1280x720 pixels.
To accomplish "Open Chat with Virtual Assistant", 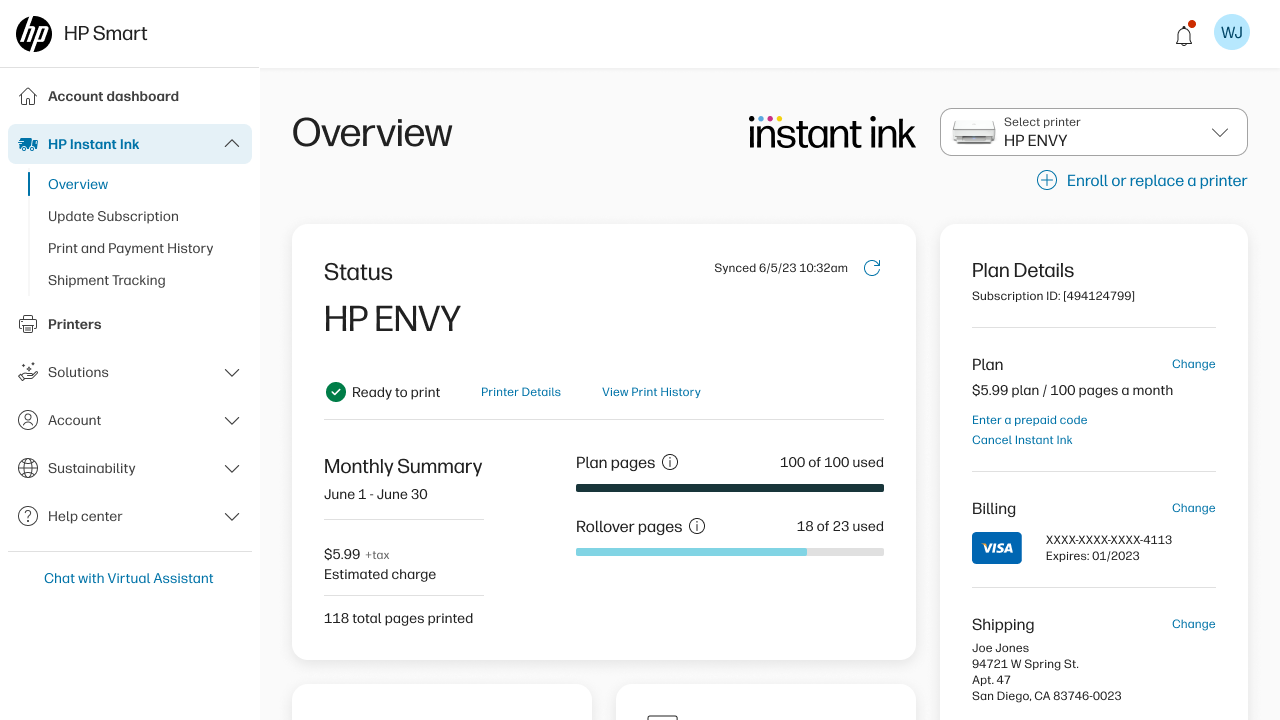I will coord(129,578).
